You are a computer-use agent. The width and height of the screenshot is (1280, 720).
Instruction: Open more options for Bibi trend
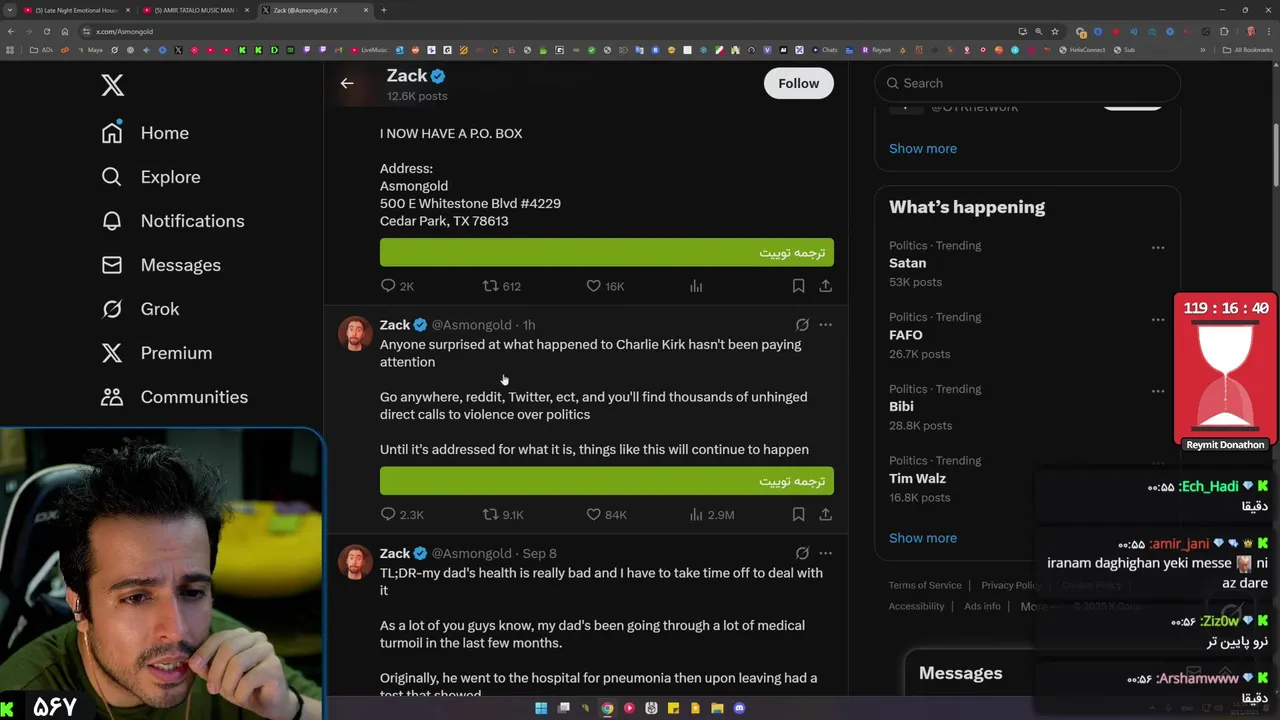pyautogui.click(x=1157, y=391)
